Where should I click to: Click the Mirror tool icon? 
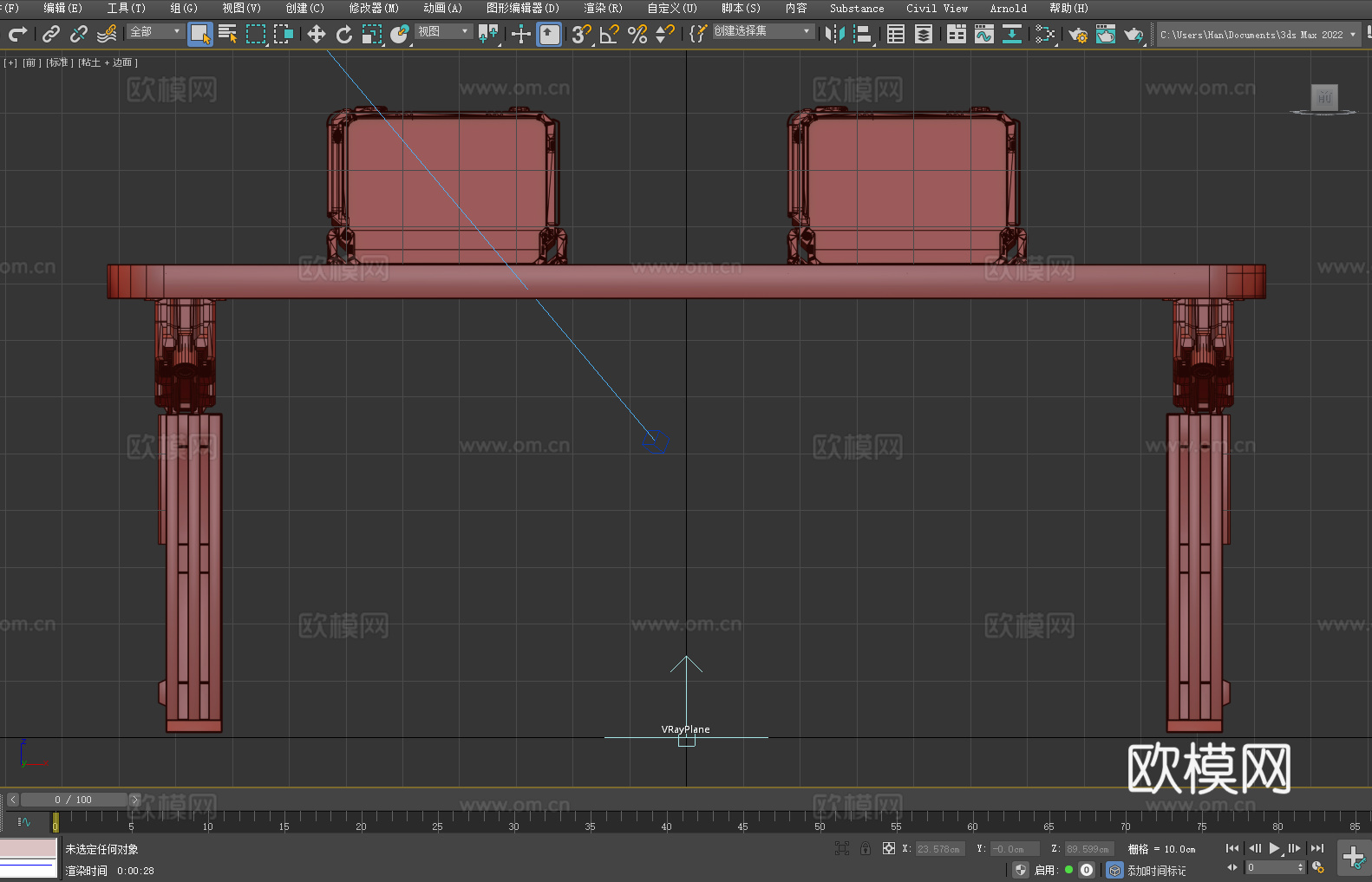point(835,34)
